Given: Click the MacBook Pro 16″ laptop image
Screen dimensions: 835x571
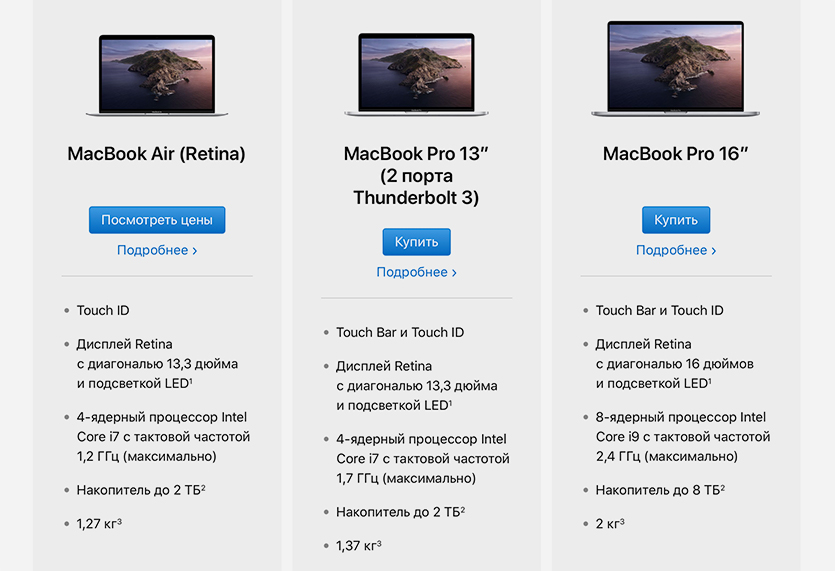Looking at the screenshot, I should pos(675,69).
